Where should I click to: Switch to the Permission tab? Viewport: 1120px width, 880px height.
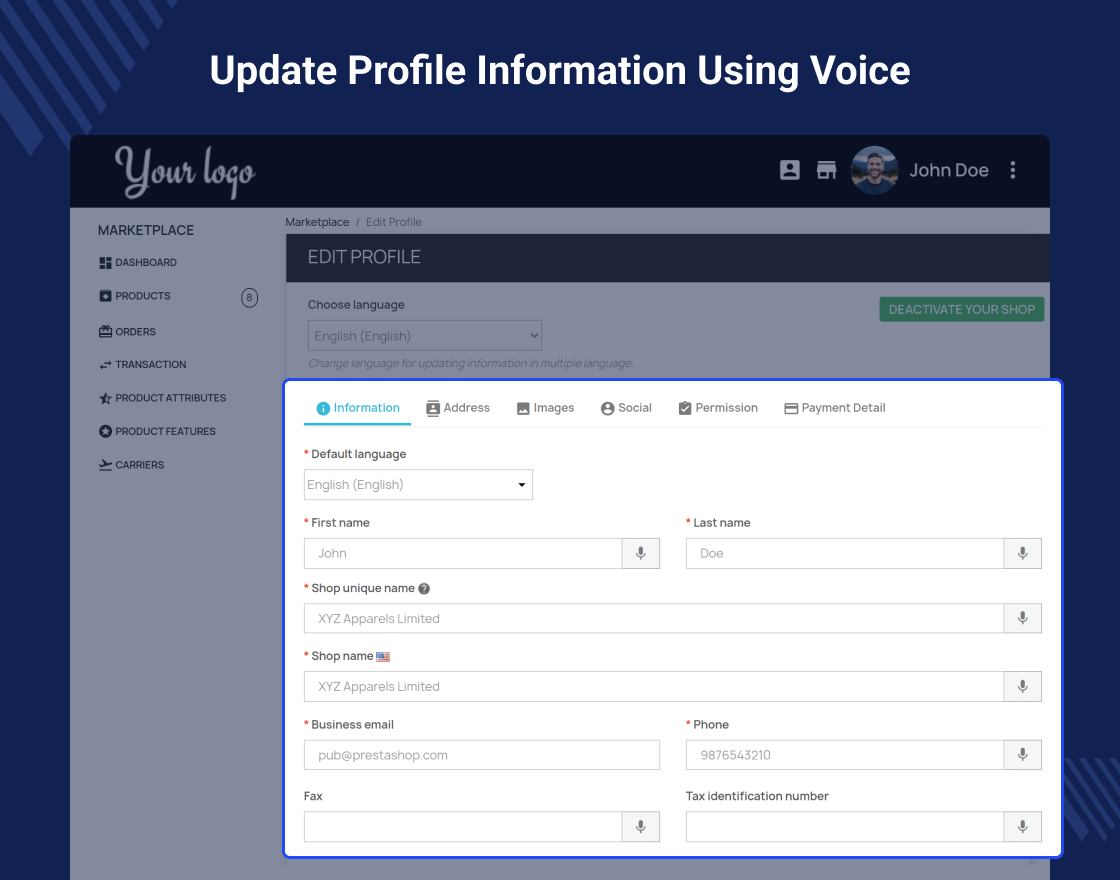click(x=718, y=408)
